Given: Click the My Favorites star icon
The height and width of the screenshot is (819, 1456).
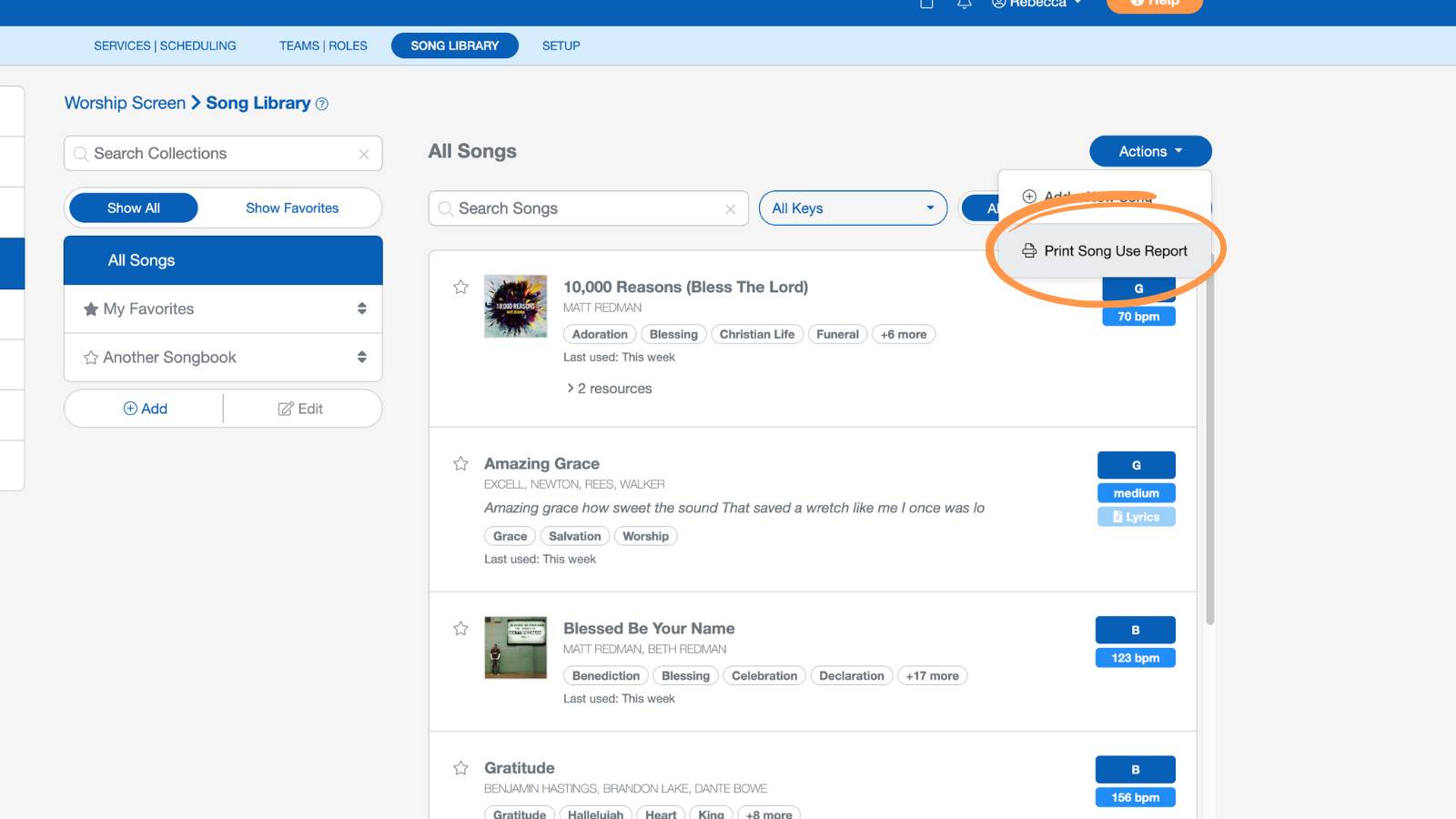Looking at the screenshot, I should click(91, 309).
